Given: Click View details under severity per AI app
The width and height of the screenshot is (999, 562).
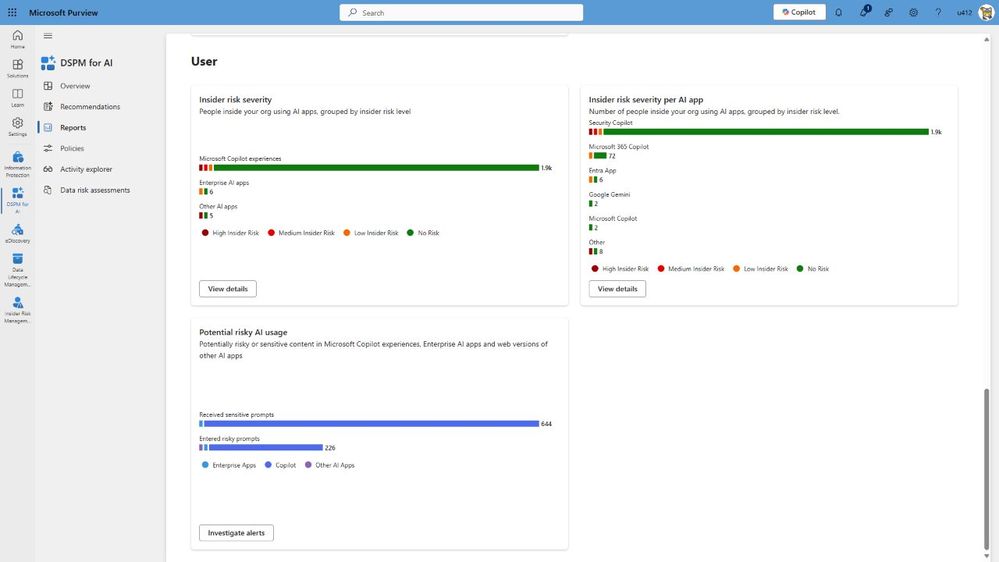Looking at the screenshot, I should pos(617,289).
